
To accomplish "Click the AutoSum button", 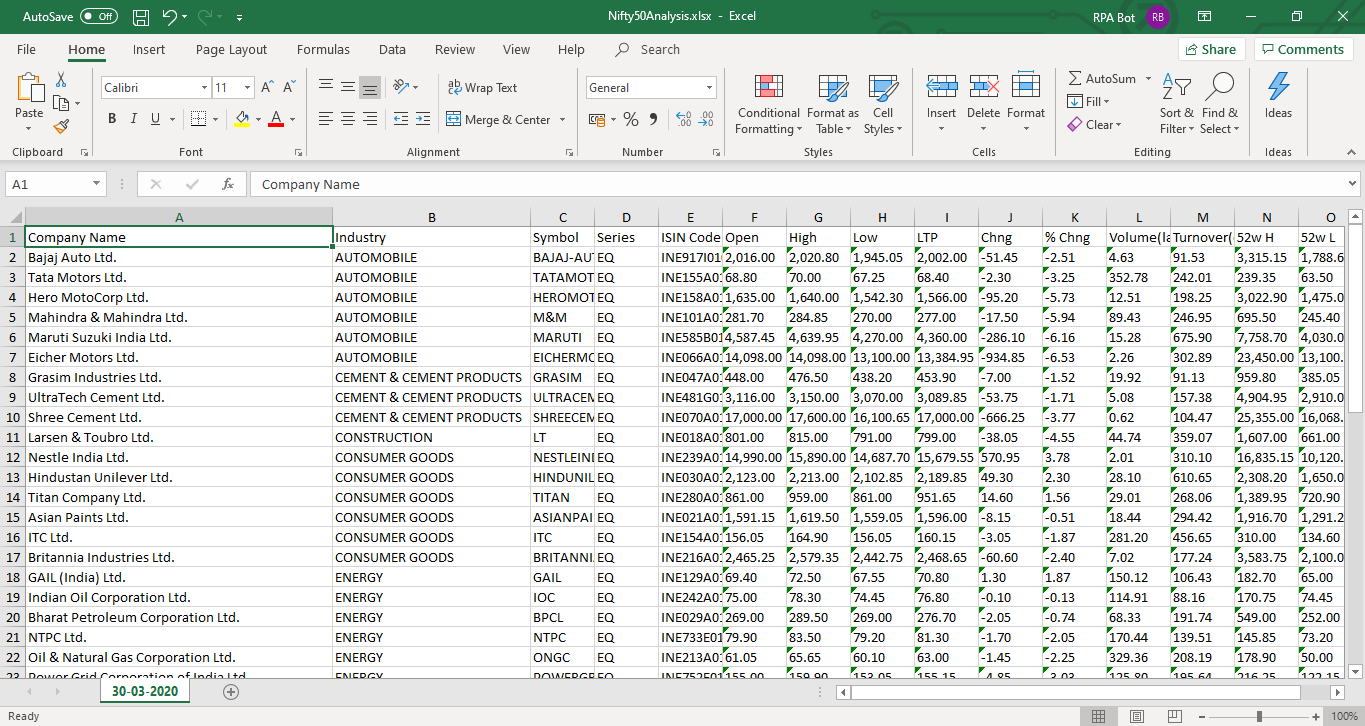I will 1103,78.
